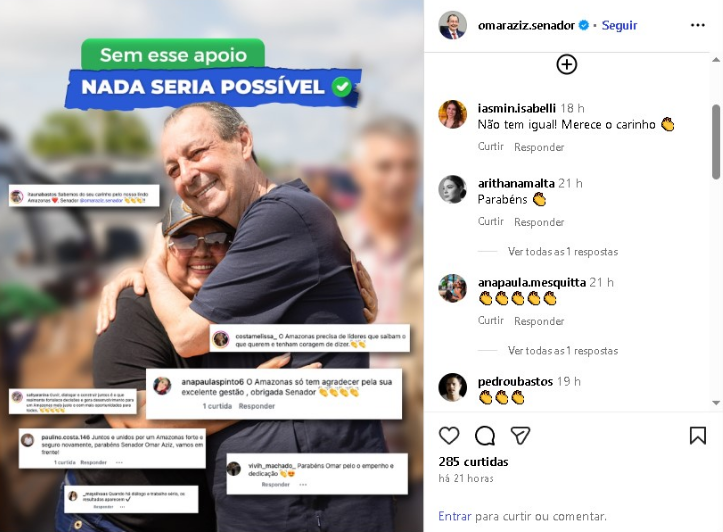Image resolution: width=723 pixels, height=532 pixels.
Task: Open omaraziz.senador profile picture
Action: (x=452, y=25)
